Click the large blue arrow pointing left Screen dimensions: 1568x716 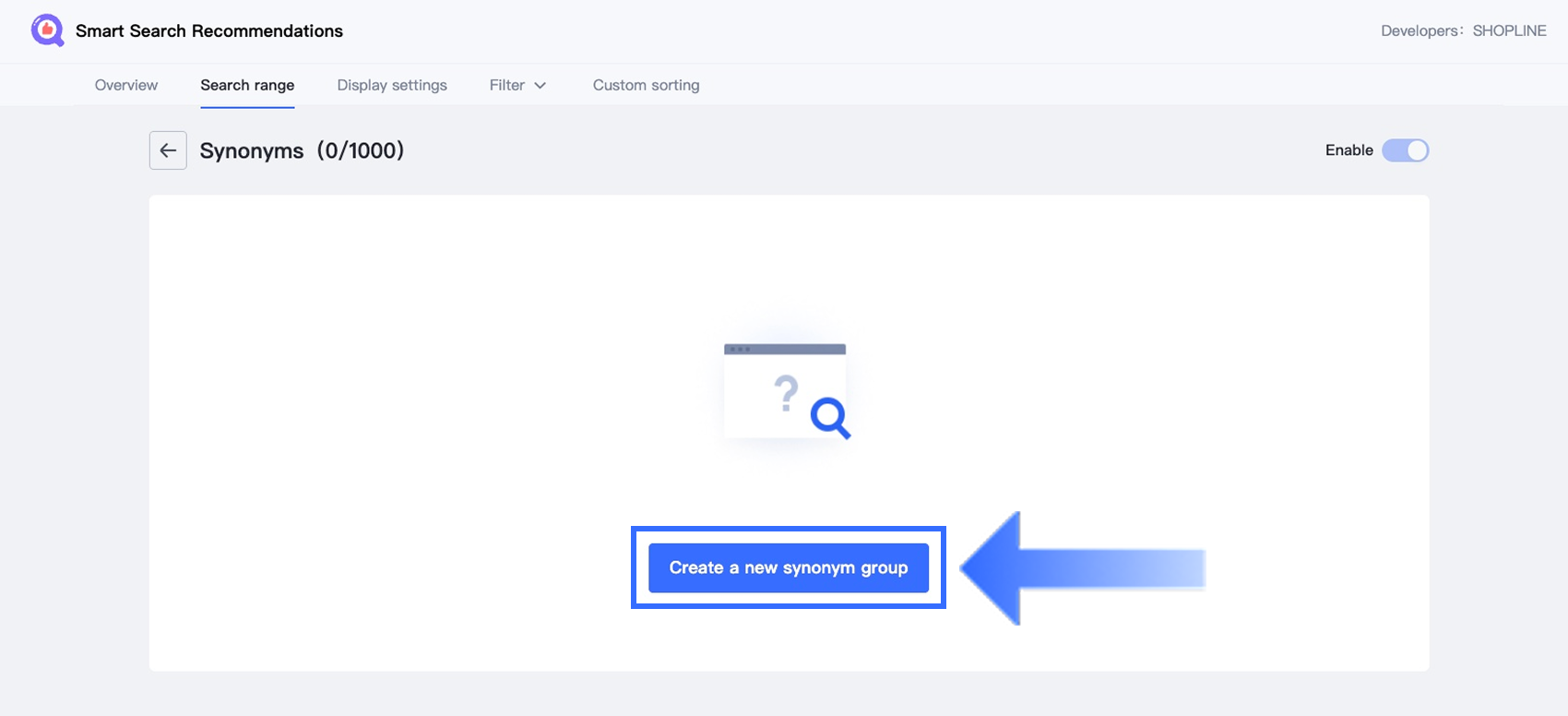1081,568
